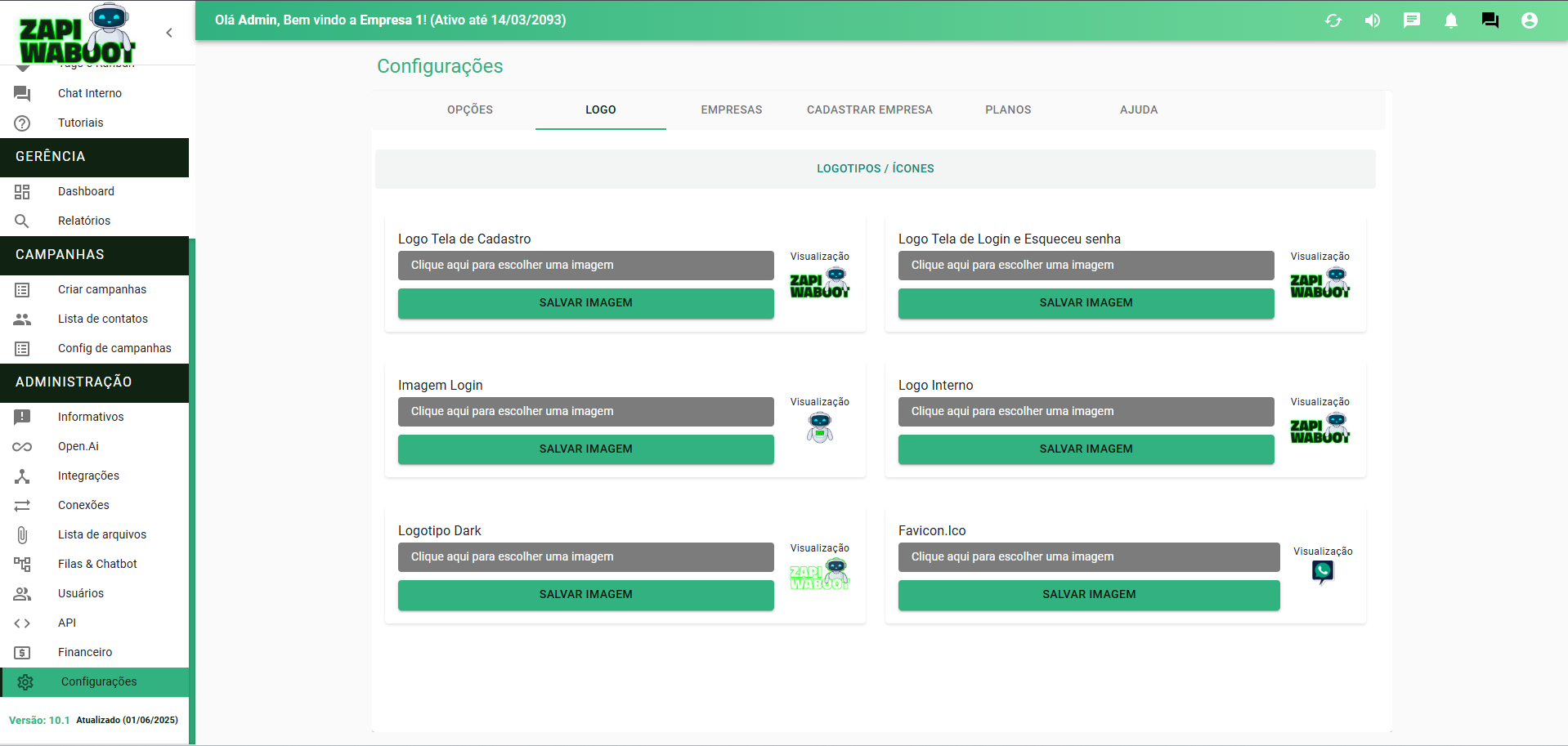
Task: Click the 'LOGOTIPOS / ÍCONES' section header
Action: 876,168
